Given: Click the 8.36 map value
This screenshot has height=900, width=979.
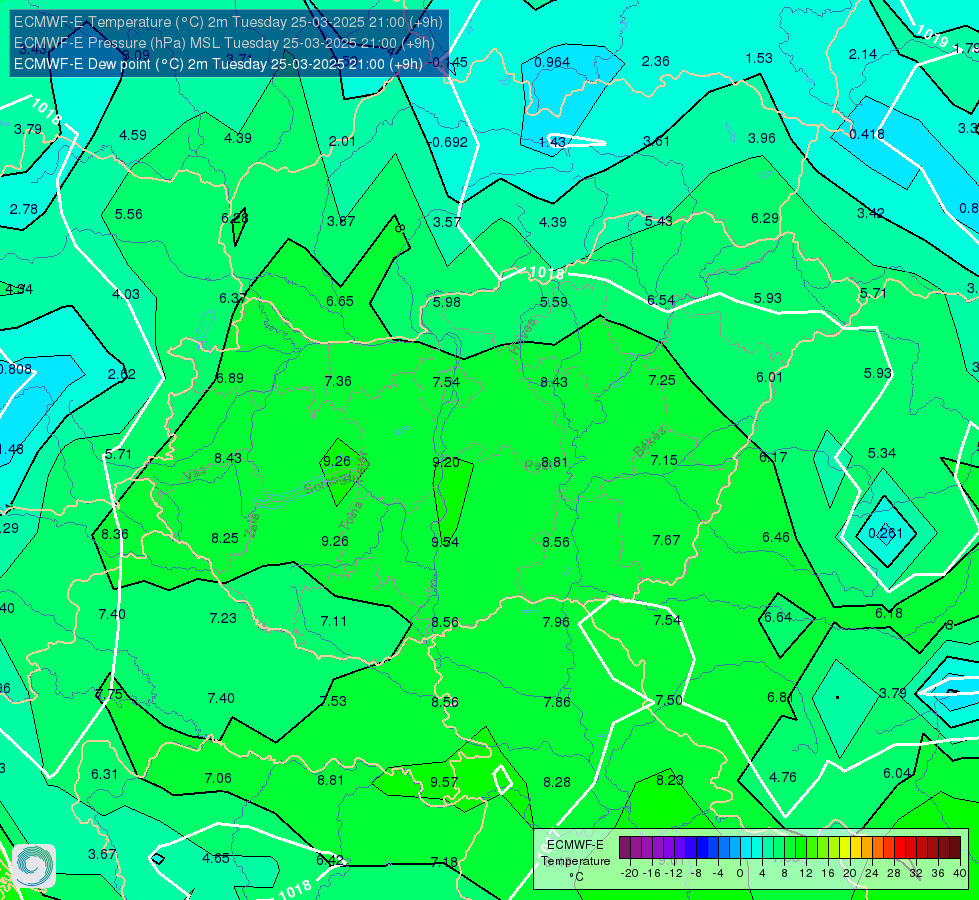Looking at the screenshot, I should coord(115,534).
